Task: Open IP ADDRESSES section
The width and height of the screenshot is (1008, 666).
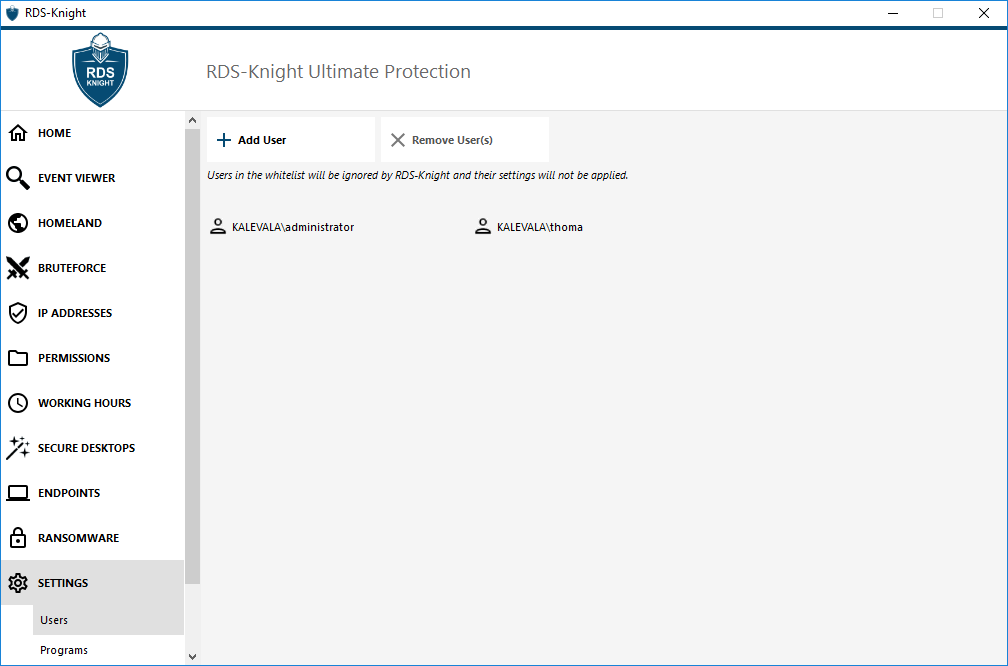Action: click(93, 313)
